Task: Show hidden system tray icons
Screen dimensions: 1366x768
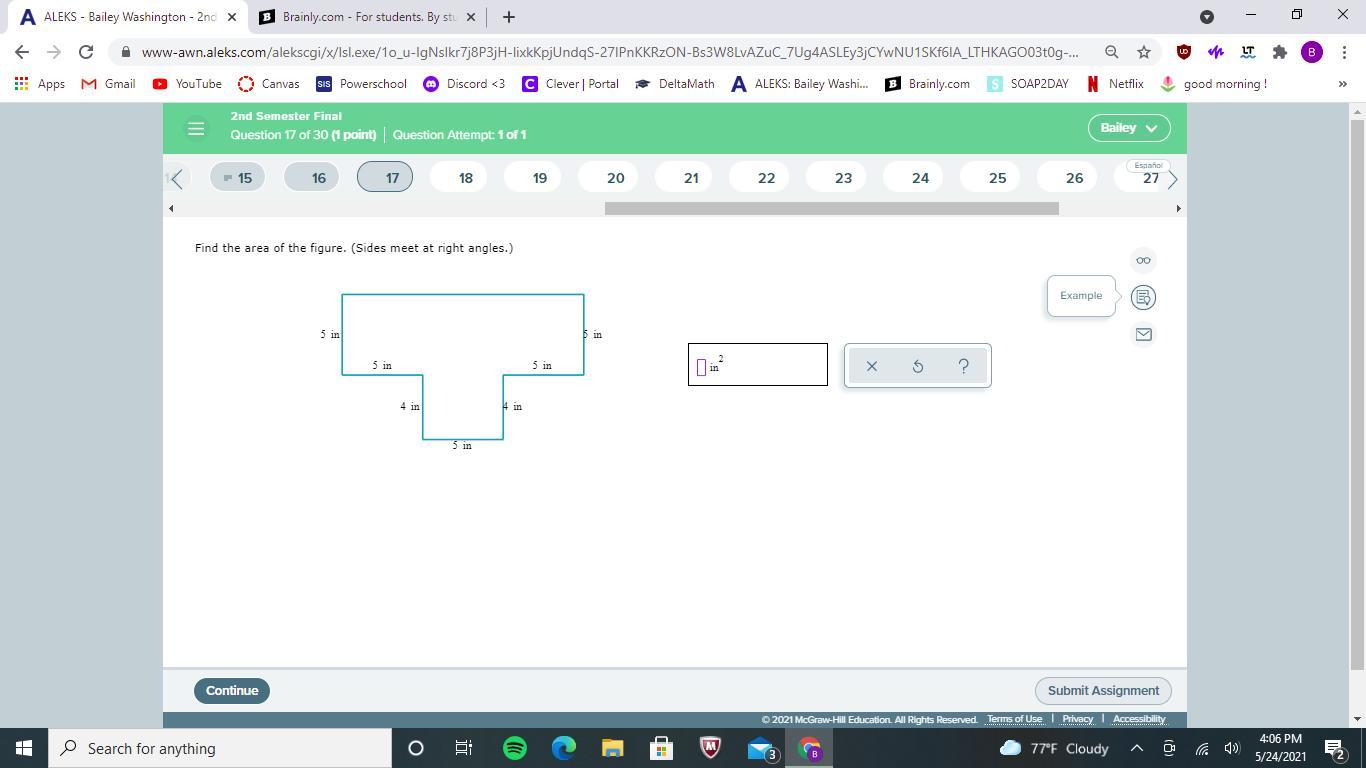Action: 1137,748
